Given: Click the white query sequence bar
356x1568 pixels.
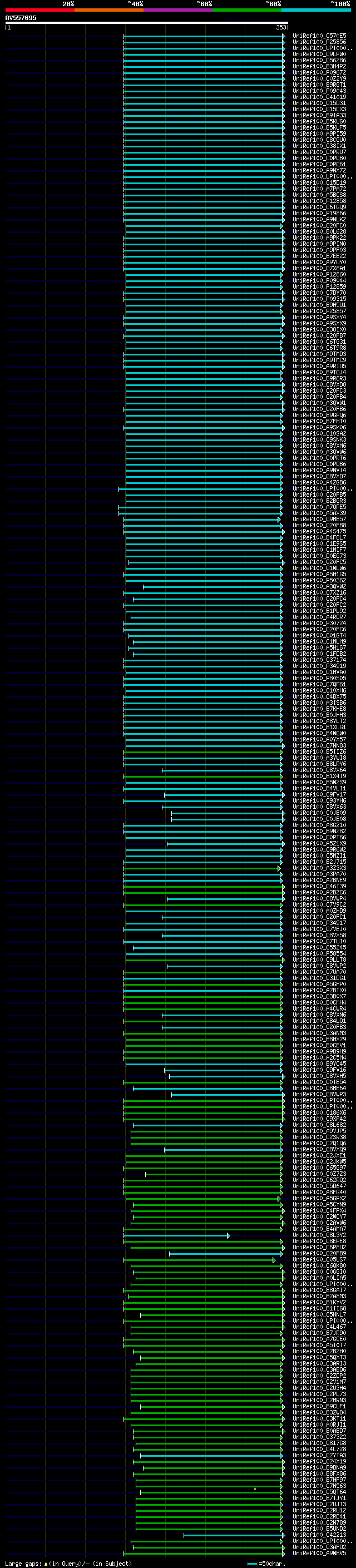Looking at the screenshot, I should [x=147, y=23].
